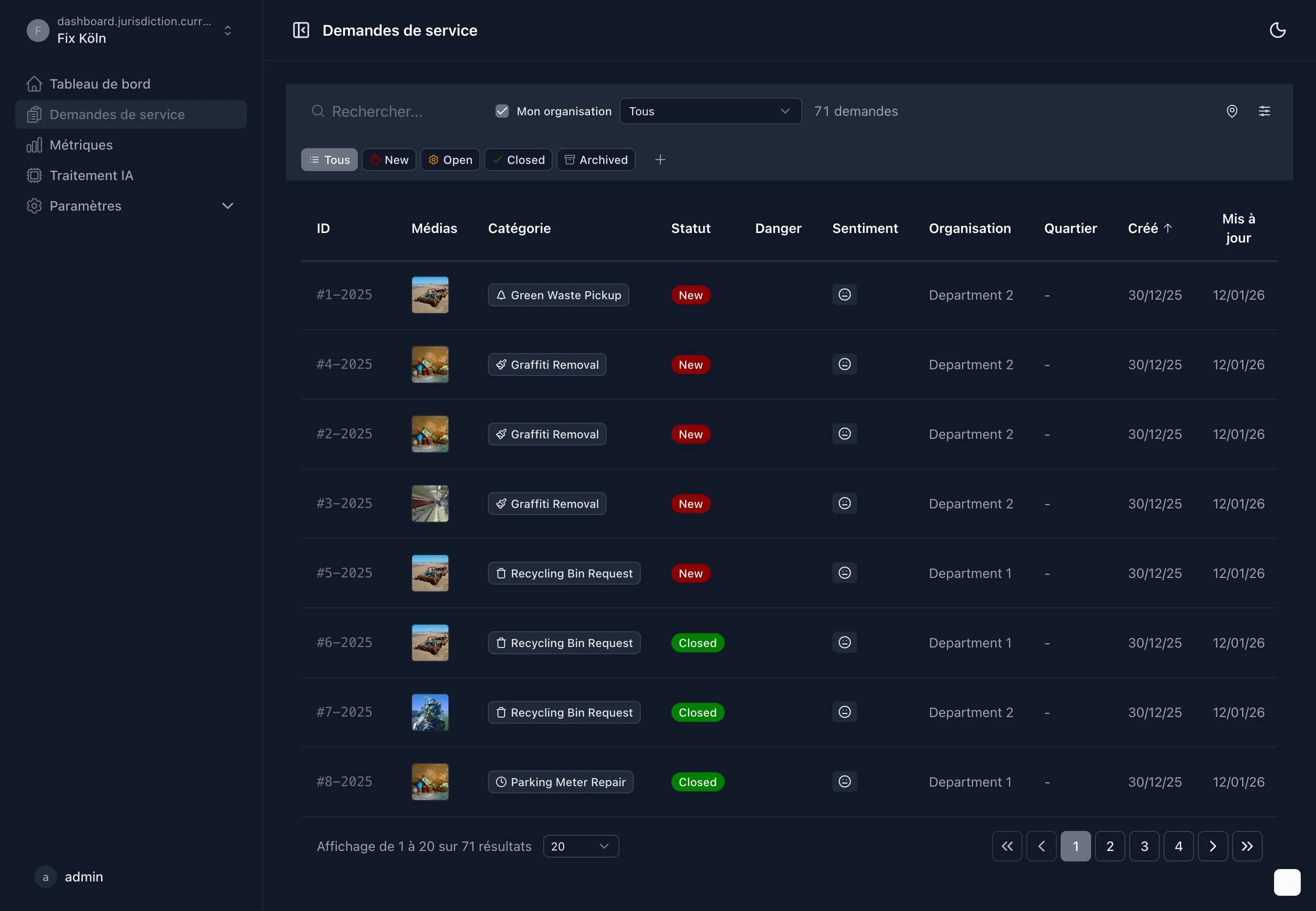This screenshot has width=1316, height=911.
Task: Toggle dark mode with the moon icon
Action: 1277,30
